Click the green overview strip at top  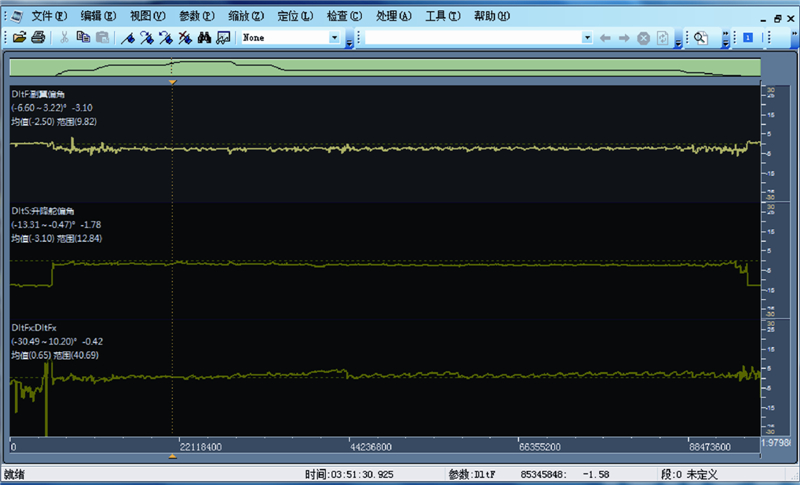[385, 67]
